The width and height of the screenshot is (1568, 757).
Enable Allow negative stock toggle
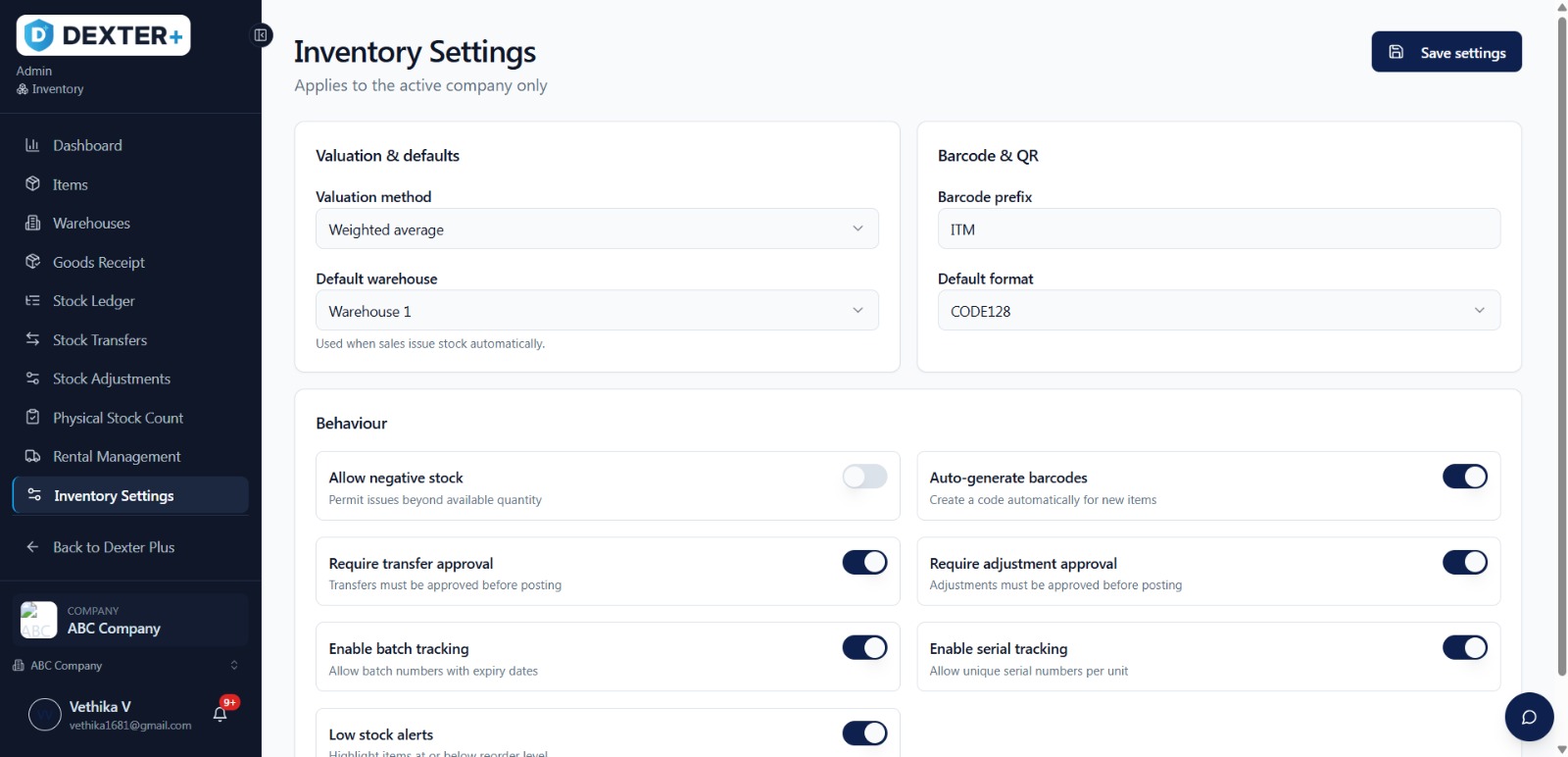point(864,477)
